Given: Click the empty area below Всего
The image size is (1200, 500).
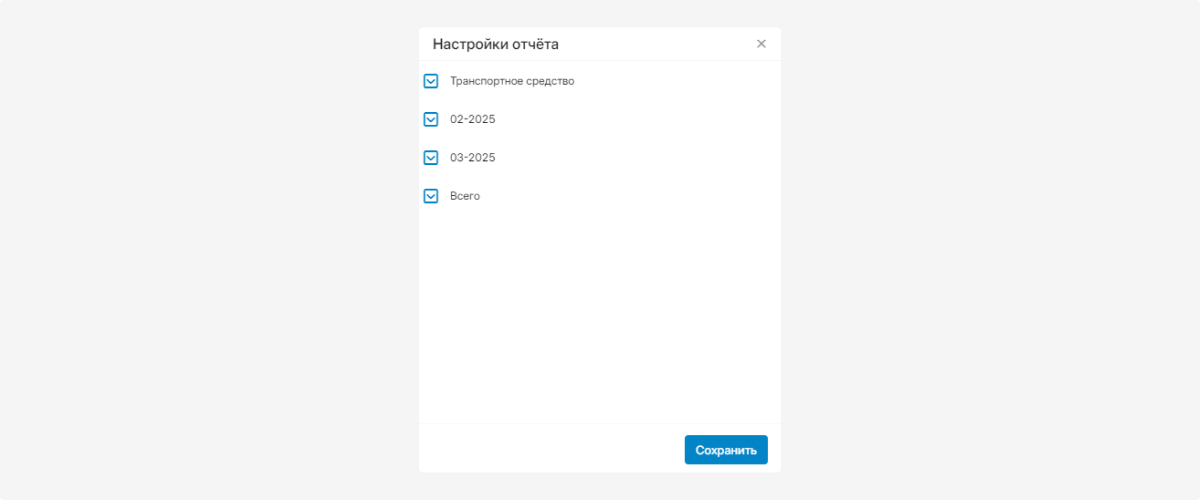Looking at the screenshot, I should [600, 310].
